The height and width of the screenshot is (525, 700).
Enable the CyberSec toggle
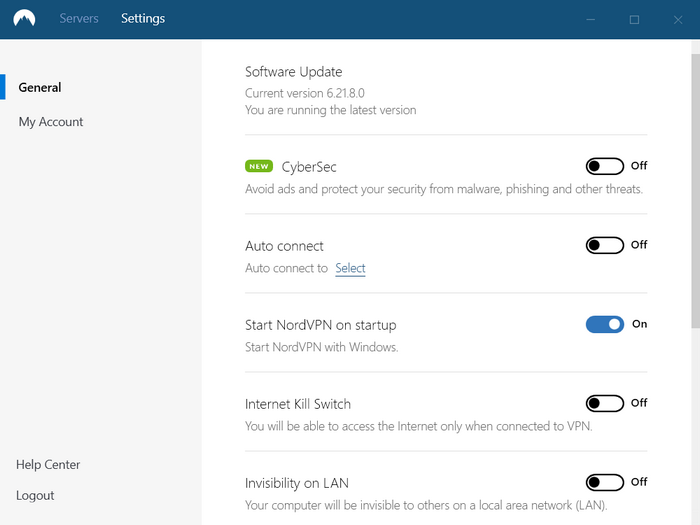[604, 167]
